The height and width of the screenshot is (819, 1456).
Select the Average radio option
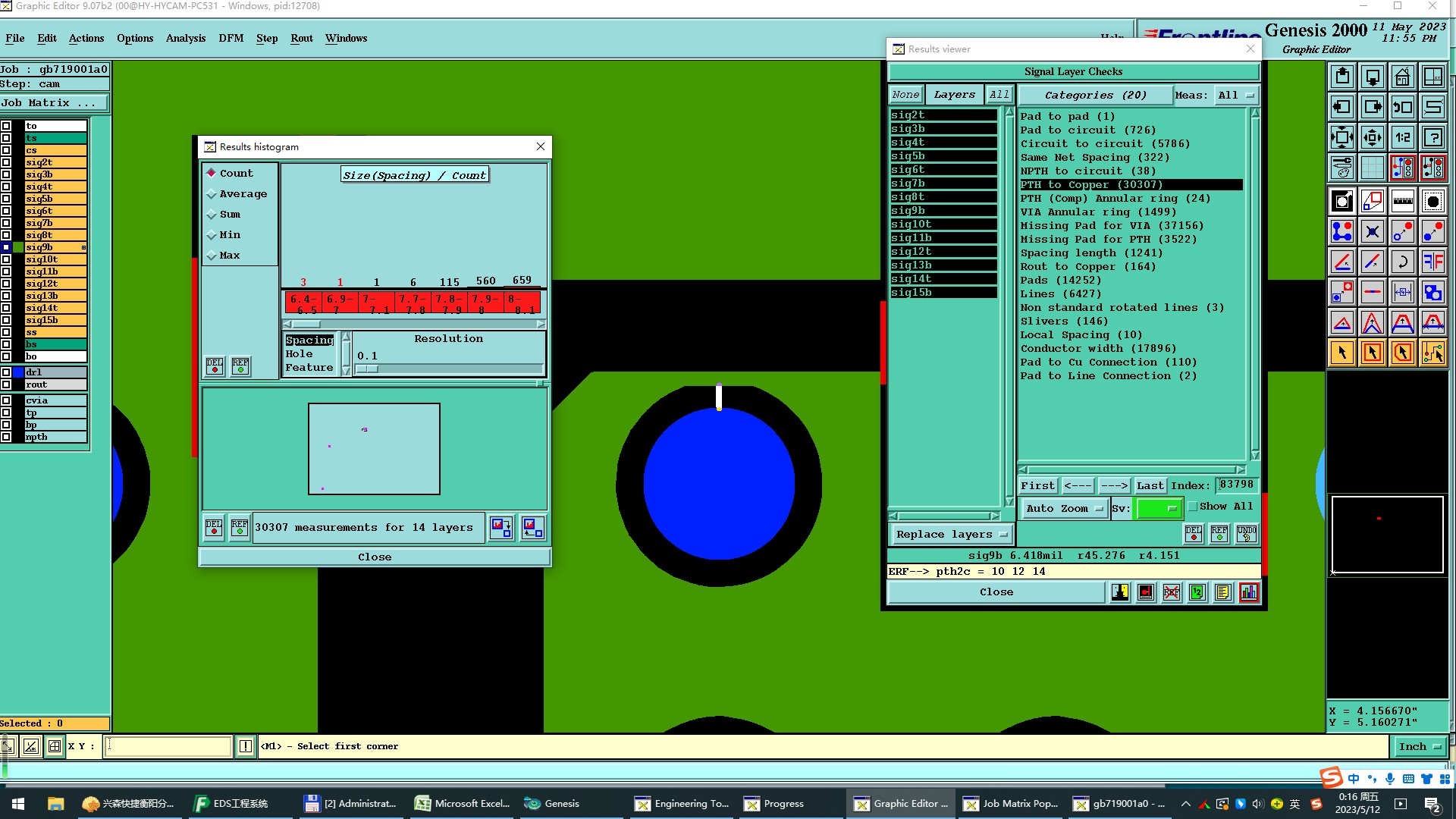212,194
